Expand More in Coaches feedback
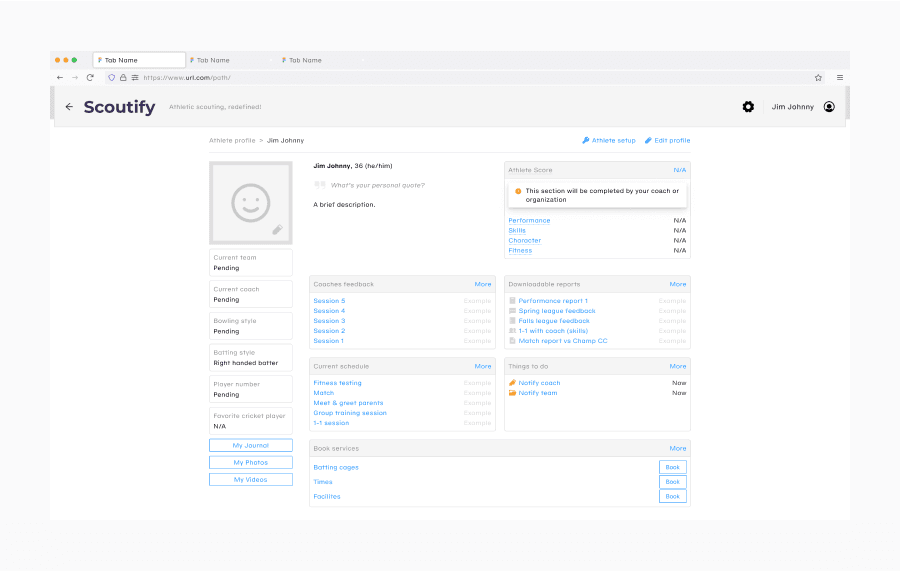This screenshot has height=571, width=900. 483,284
